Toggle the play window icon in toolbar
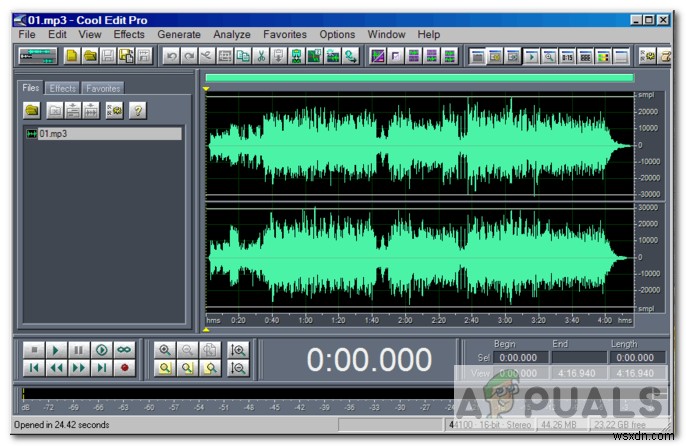Screen dimensions: 686x446 click(x=531, y=56)
